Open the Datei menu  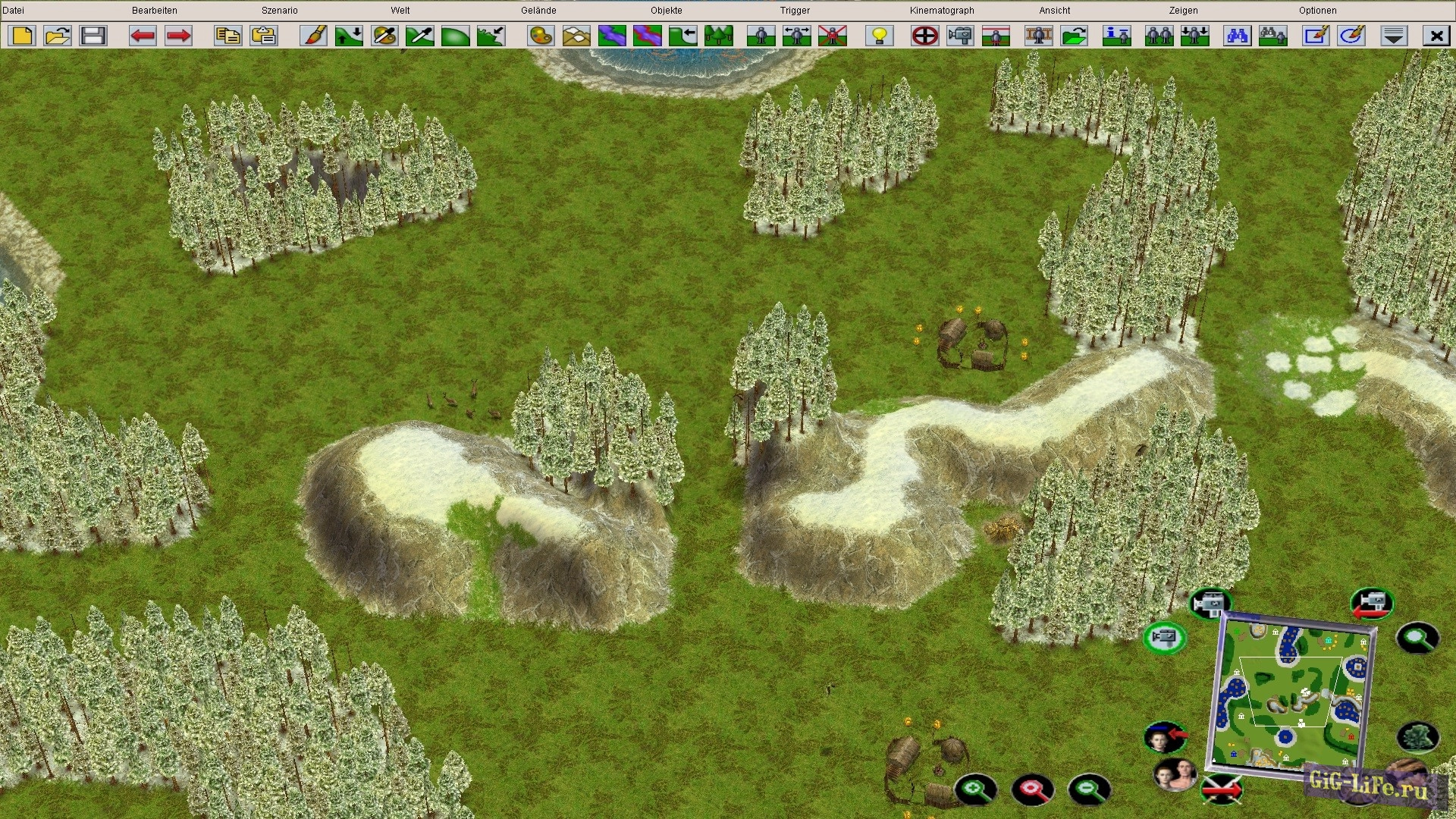[14, 11]
